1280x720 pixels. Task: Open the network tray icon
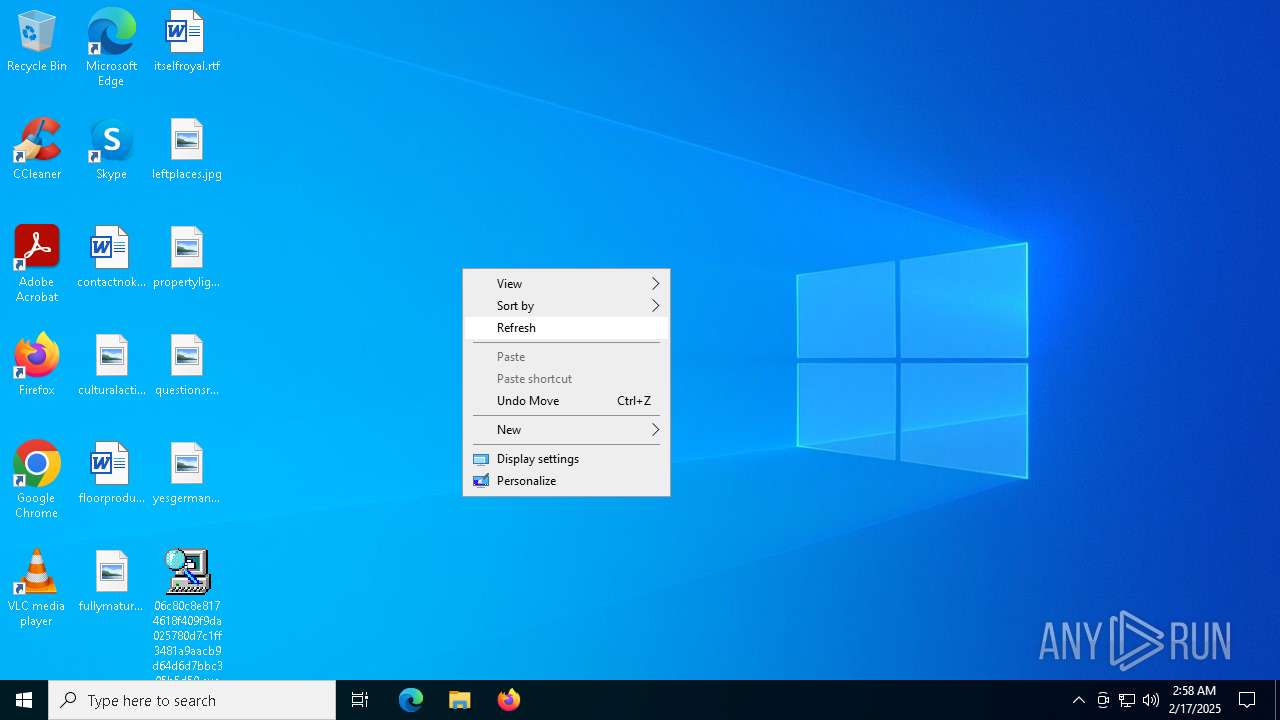pos(1127,700)
